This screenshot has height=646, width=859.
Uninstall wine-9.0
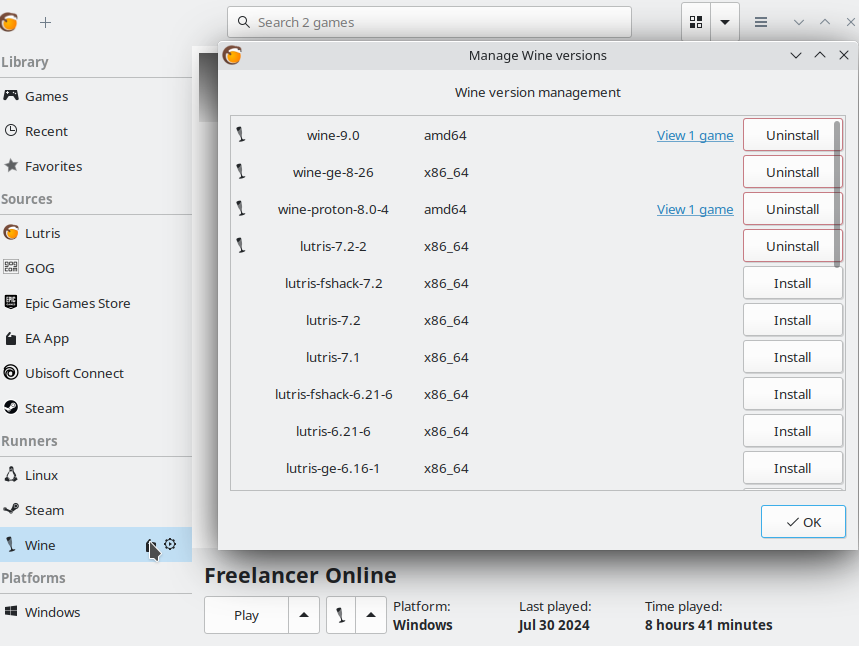(x=792, y=135)
